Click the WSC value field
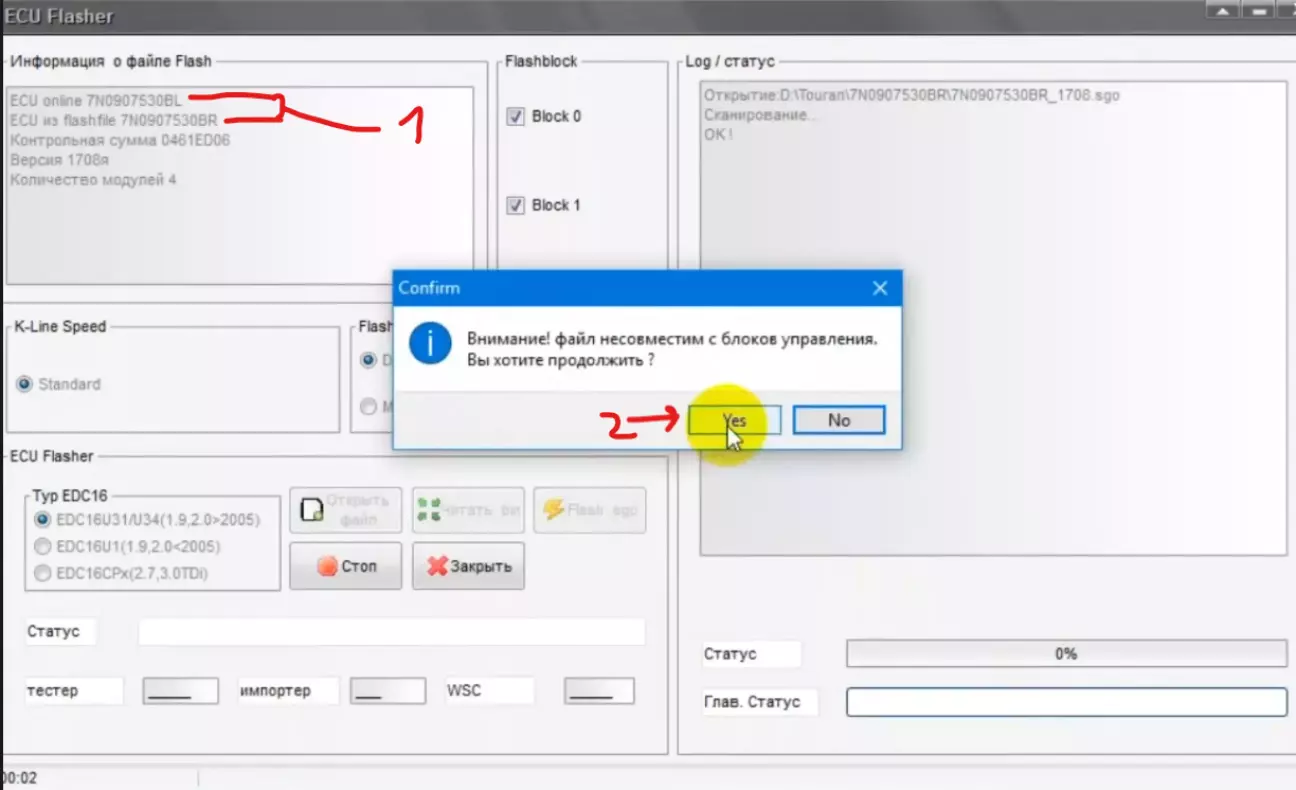Viewport: 1296px width, 790px height. [599, 691]
